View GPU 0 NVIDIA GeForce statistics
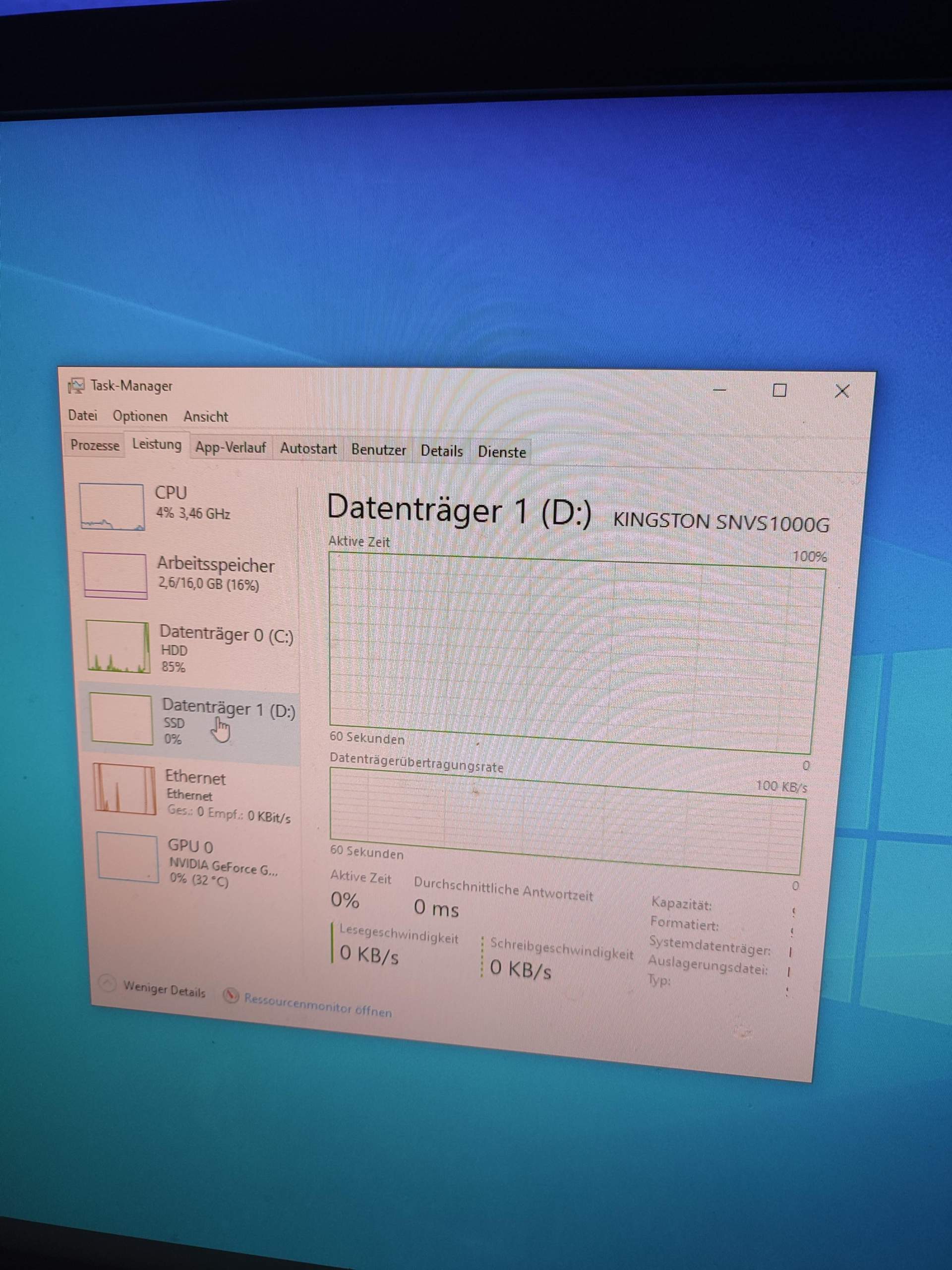This screenshot has width=952, height=1270. (189, 861)
